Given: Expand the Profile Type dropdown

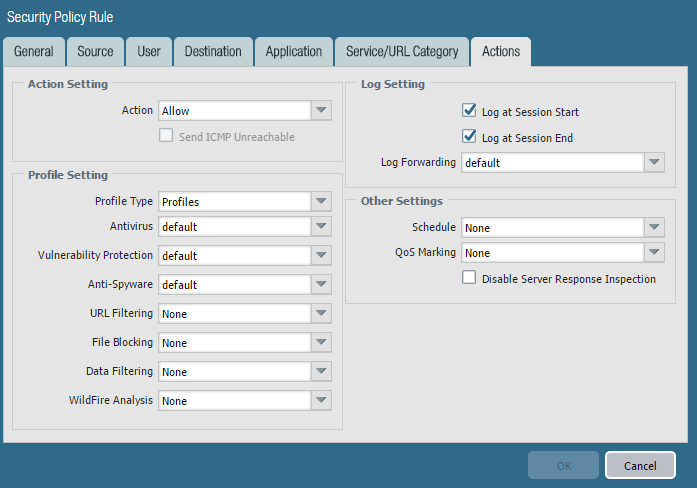Looking at the screenshot, I should pos(321,201).
